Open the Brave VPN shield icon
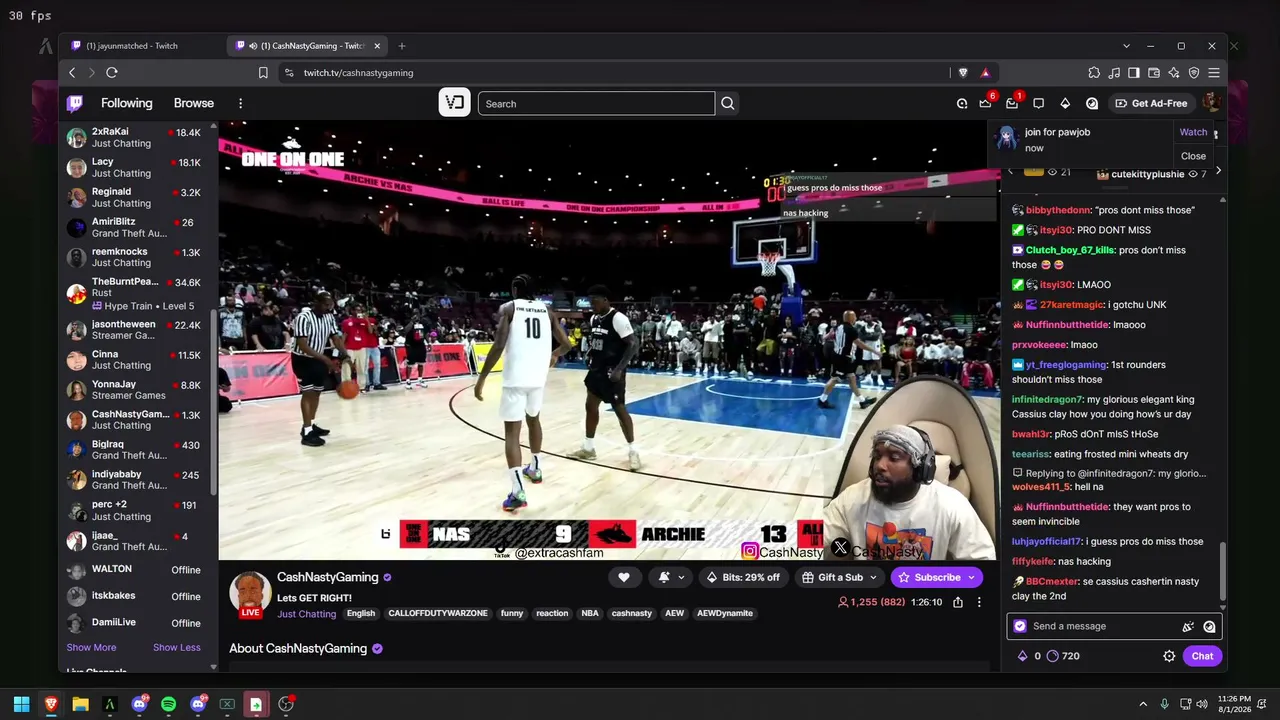This screenshot has height=720, width=1280. click(x=1194, y=73)
